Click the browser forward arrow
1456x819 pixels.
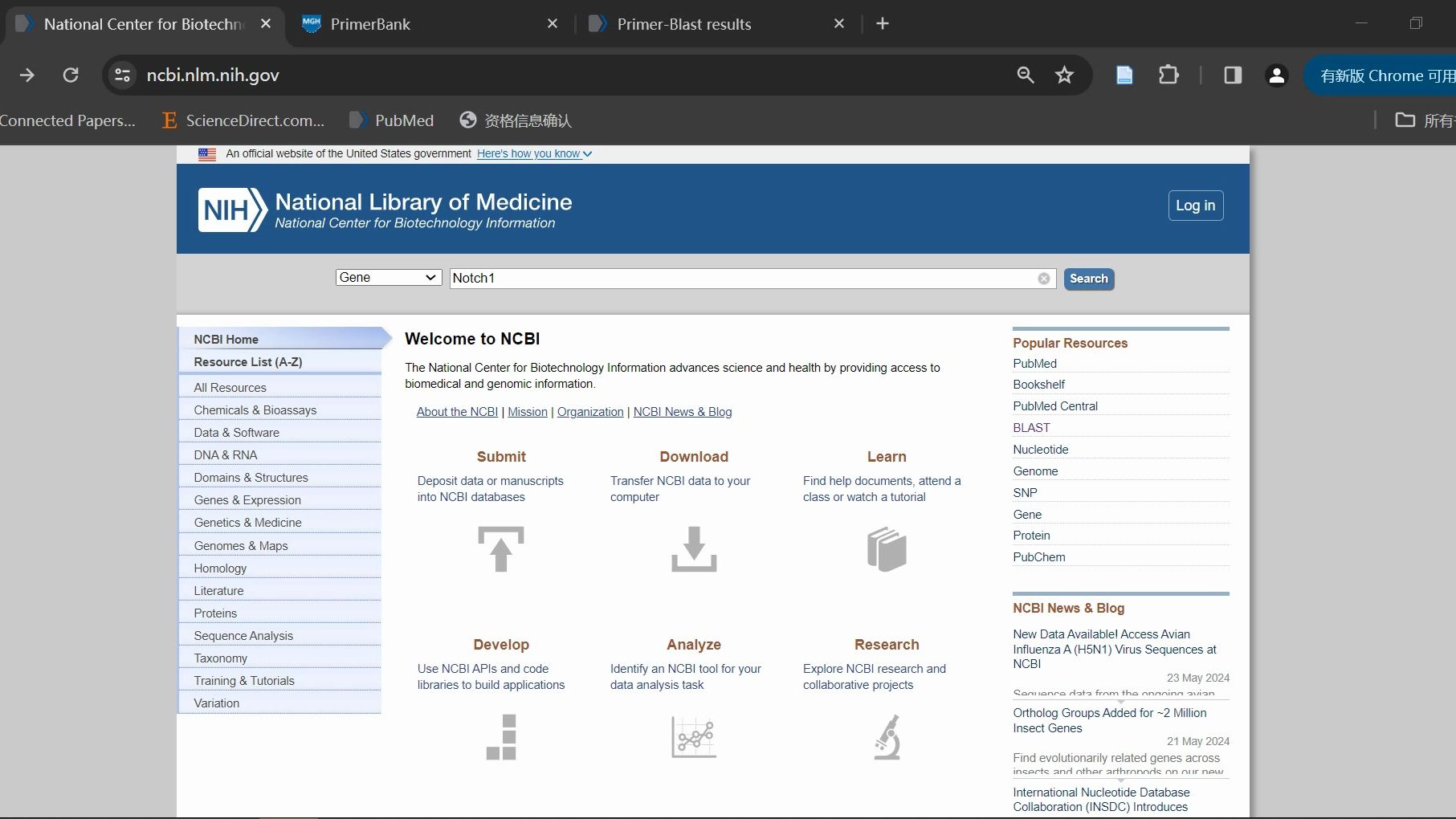coord(27,75)
